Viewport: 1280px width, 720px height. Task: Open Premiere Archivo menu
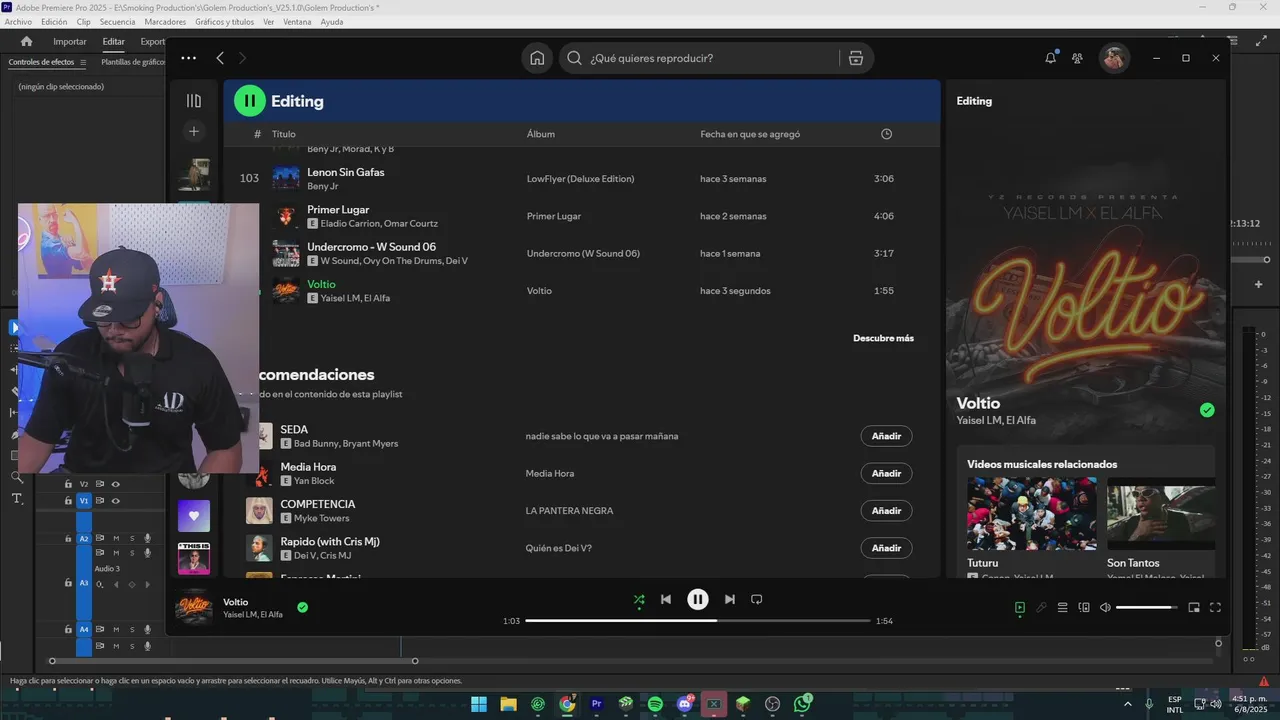(18, 21)
